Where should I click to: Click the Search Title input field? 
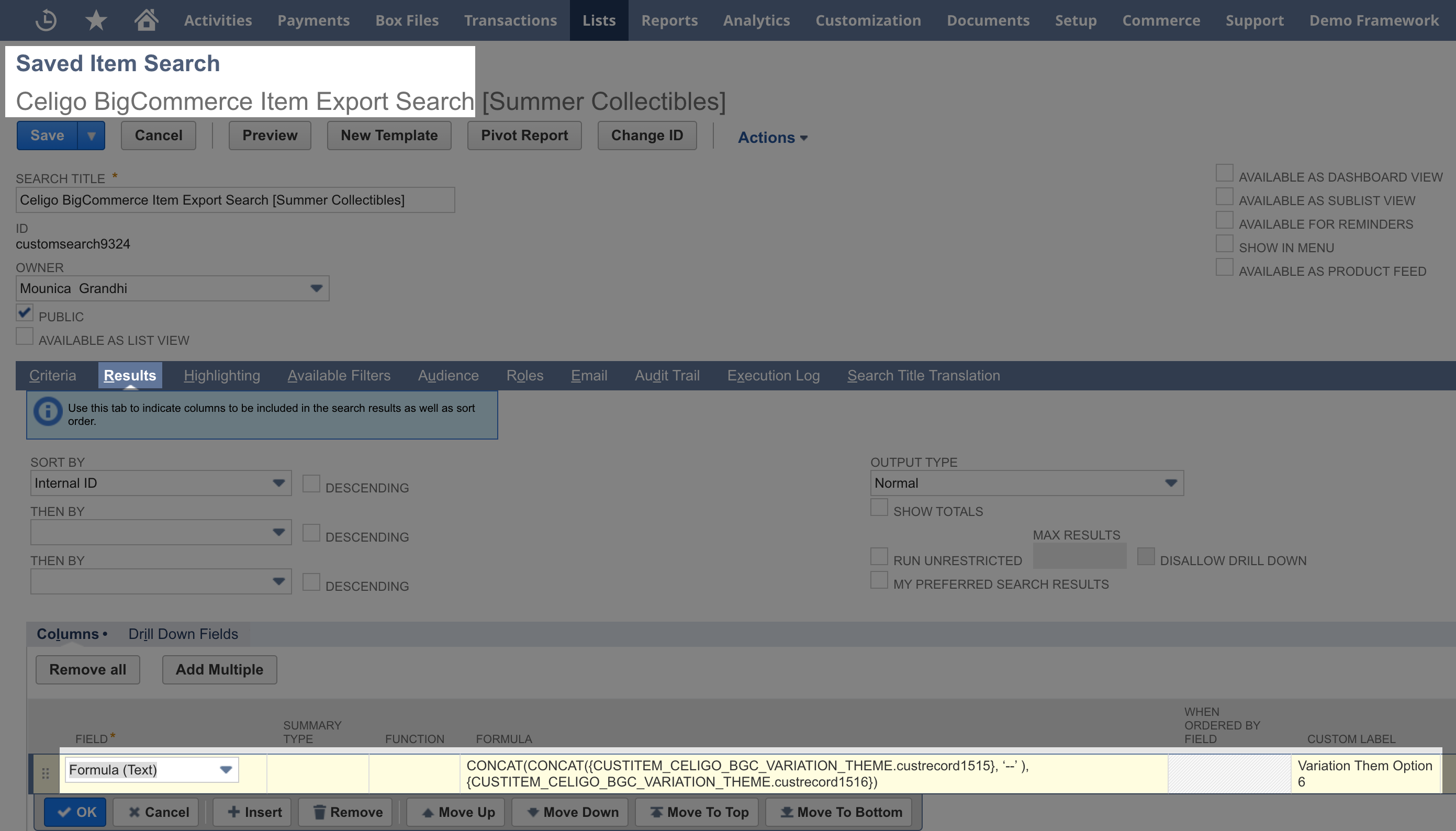235,200
